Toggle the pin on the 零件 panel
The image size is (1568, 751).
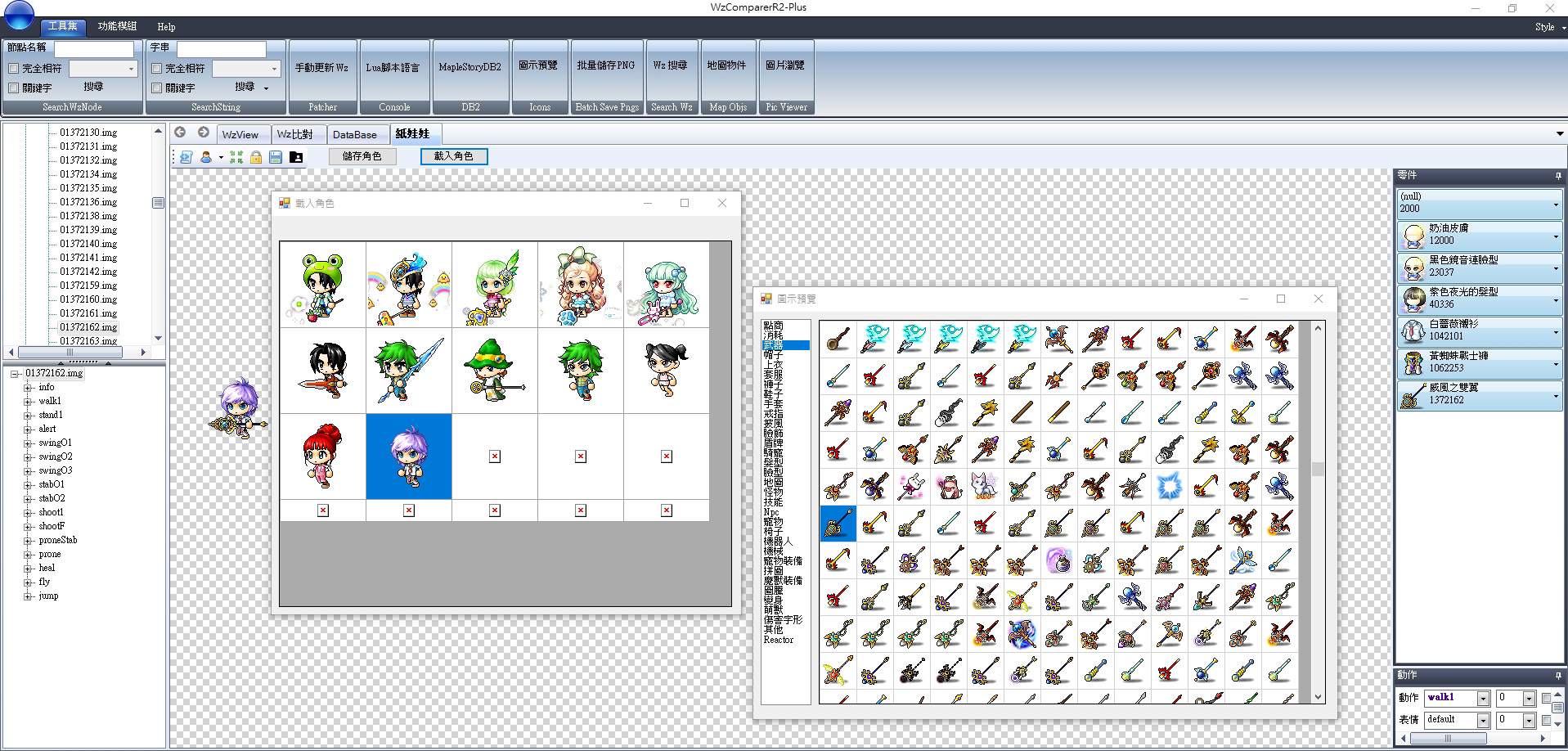1557,176
